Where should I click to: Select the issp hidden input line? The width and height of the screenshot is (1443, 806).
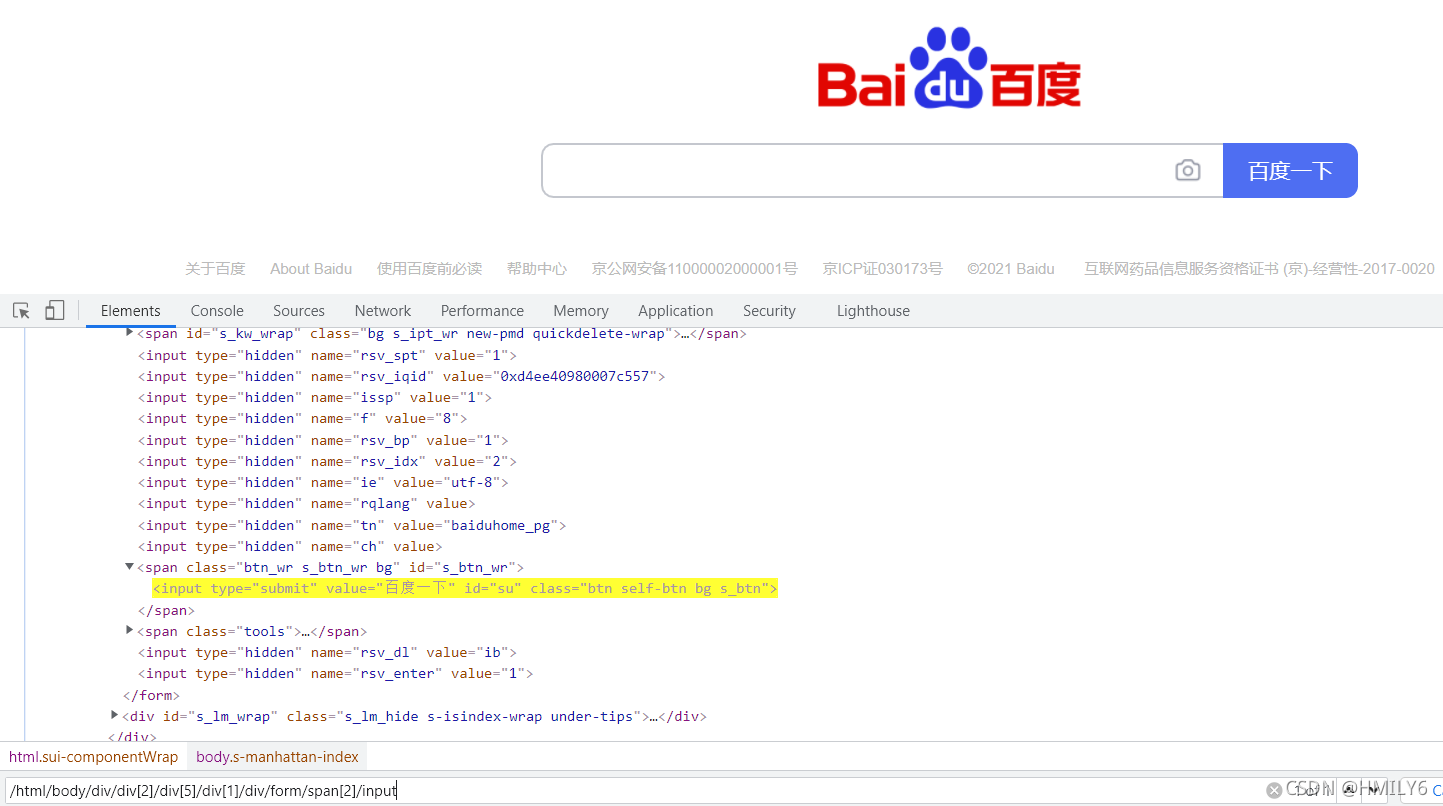315,397
